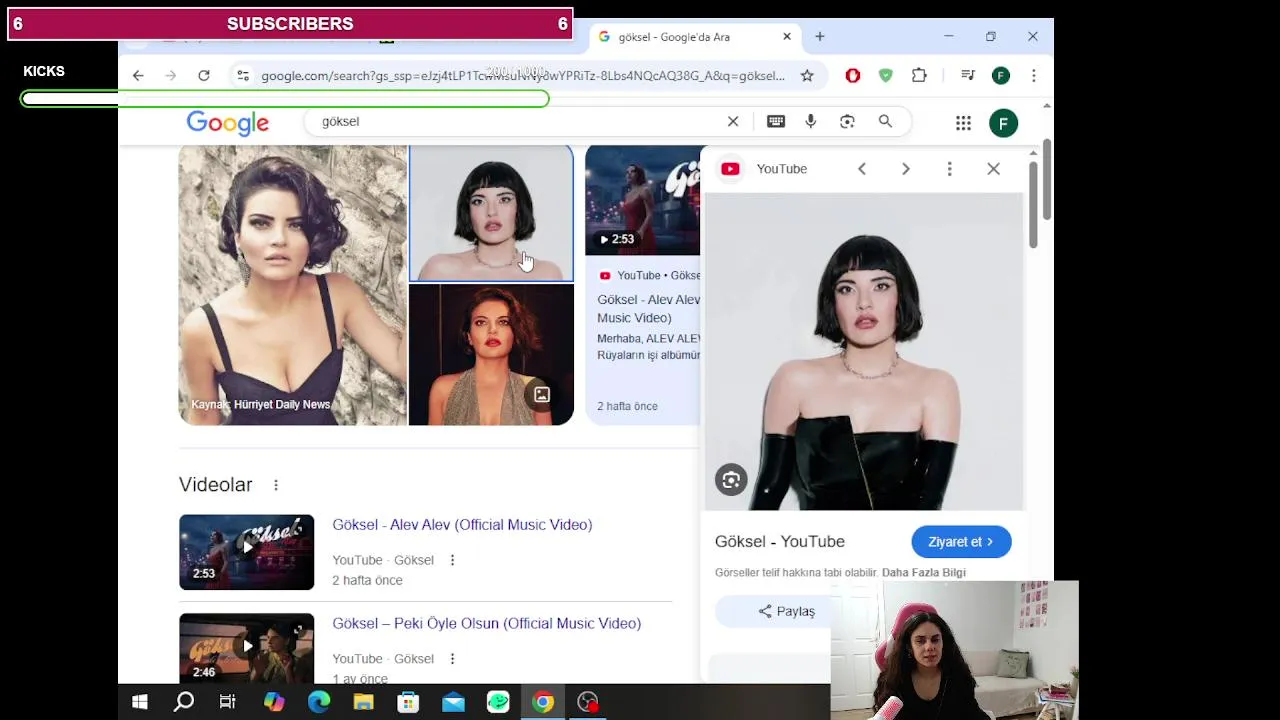The height and width of the screenshot is (720, 1280).
Task: Open Göksel - Alev Alev card title
Action: coord(649,309)
